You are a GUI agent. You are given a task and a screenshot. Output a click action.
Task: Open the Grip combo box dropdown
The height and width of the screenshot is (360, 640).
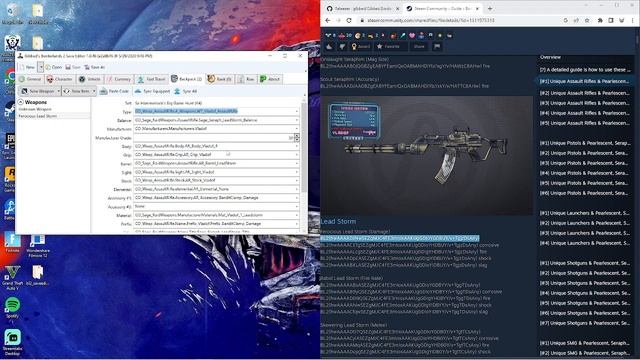[x=297, y=155]
